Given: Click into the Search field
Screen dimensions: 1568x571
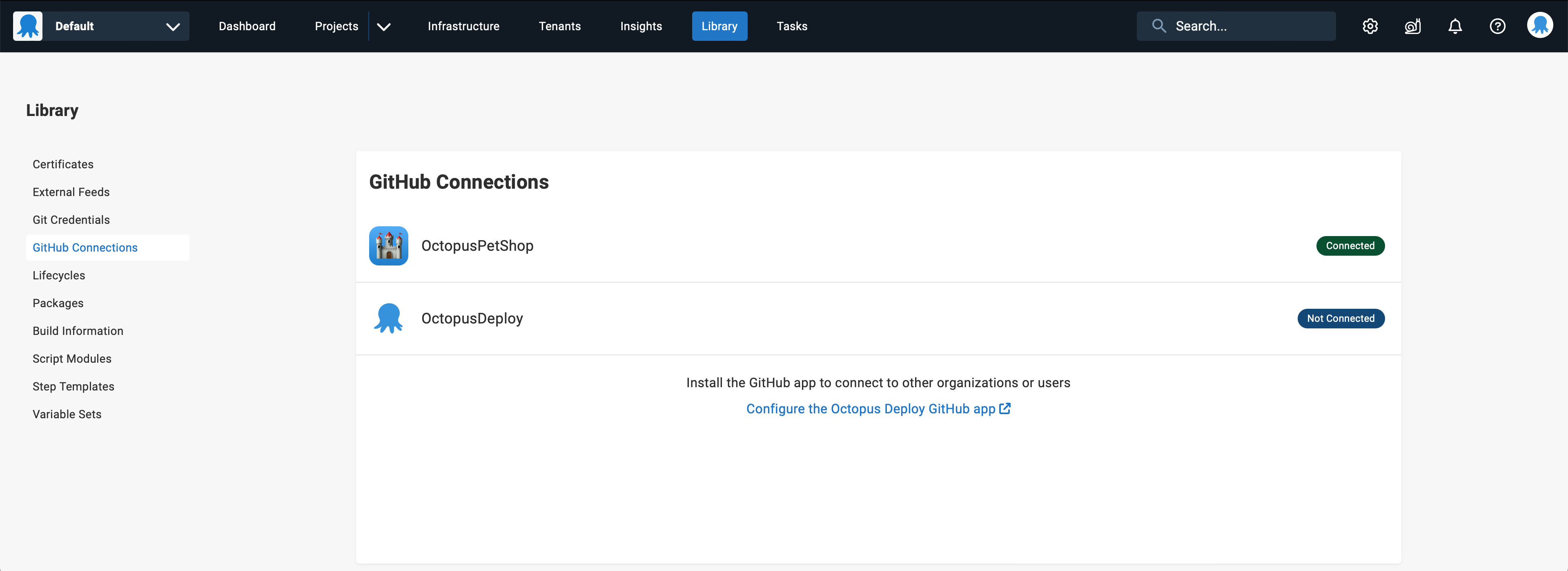Looking at the screenshot, I should pyautogui.click(x=1236, y=26).
